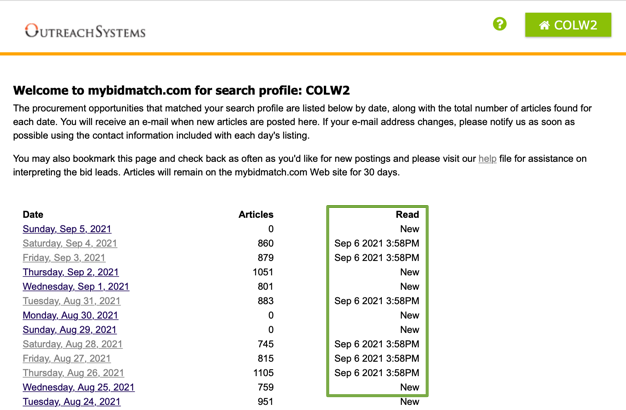Open Saturday, Sep 4, 2021 listing
The height and width of the screenshot is (410, 626).
(x=69, y=243)
